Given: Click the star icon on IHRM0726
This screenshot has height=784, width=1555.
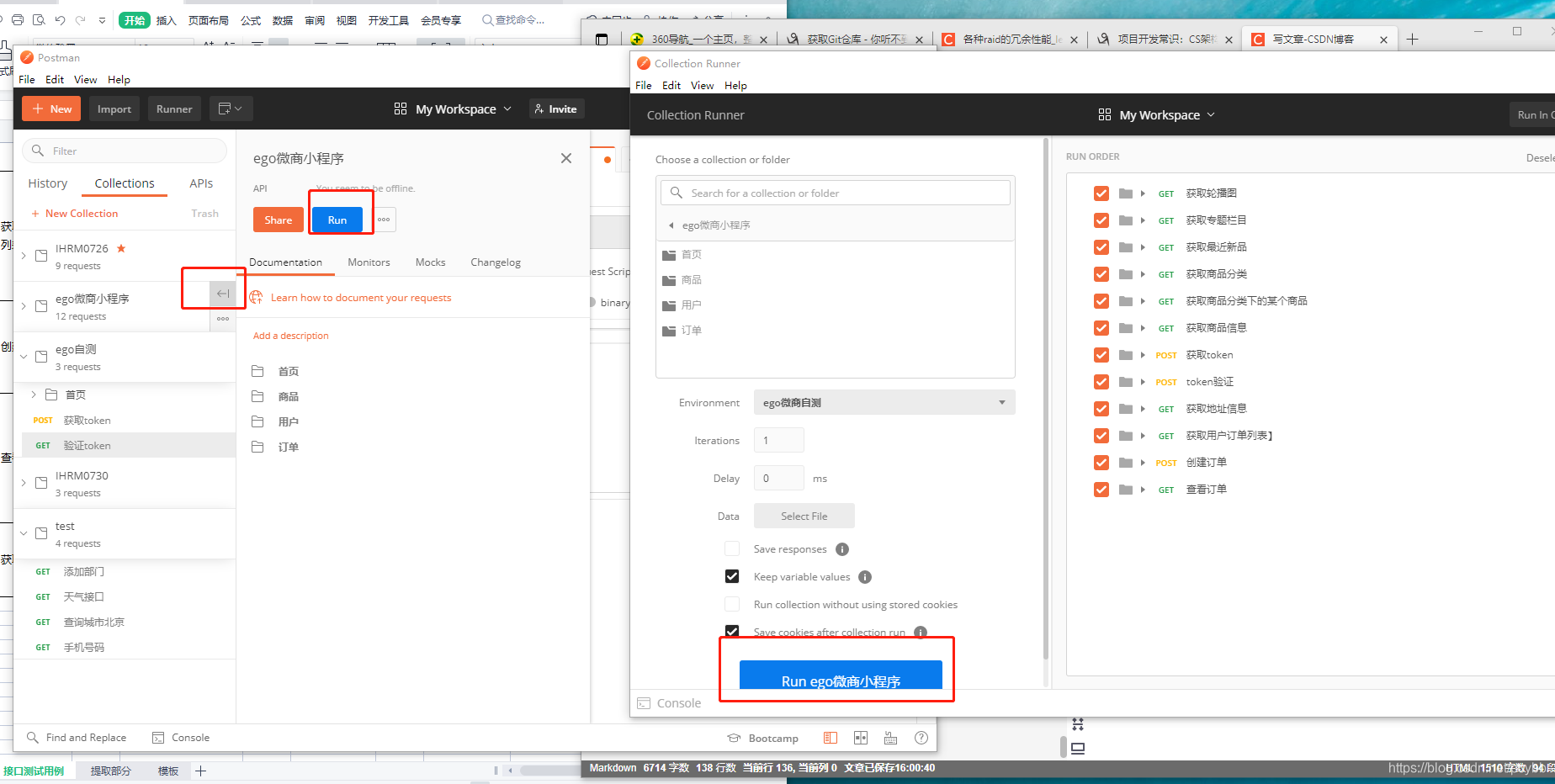Looking at the screenshot, I should tap(121, 248).
